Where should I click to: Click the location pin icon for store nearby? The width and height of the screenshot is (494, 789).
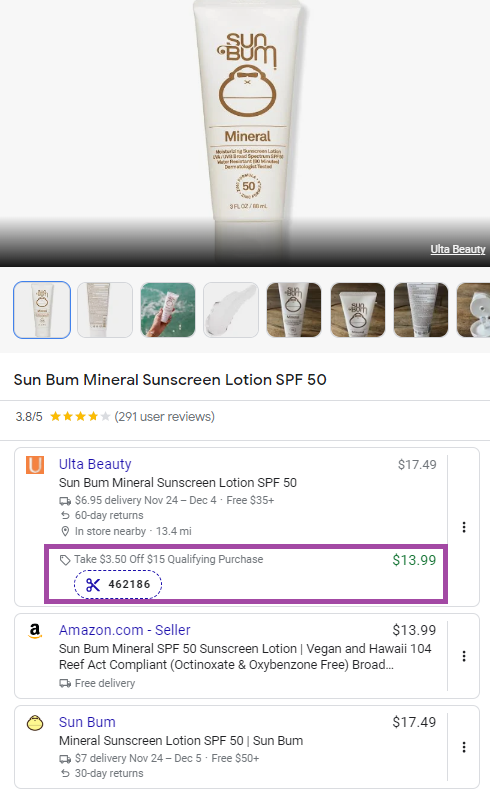click(x=65, y=531)
